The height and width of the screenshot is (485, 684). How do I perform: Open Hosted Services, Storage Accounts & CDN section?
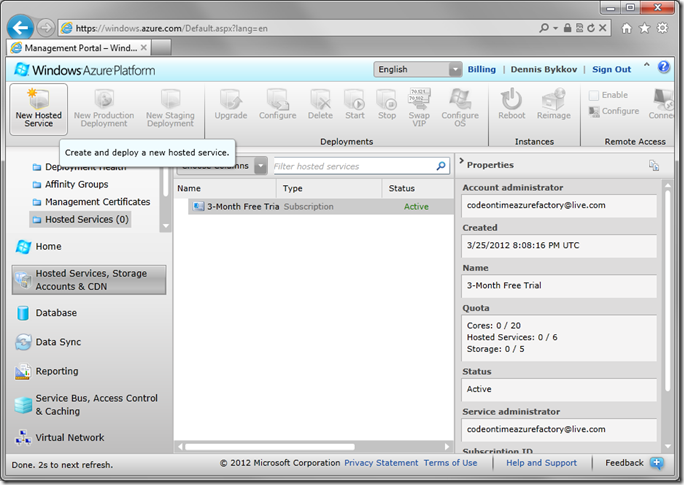coord(89,280)
